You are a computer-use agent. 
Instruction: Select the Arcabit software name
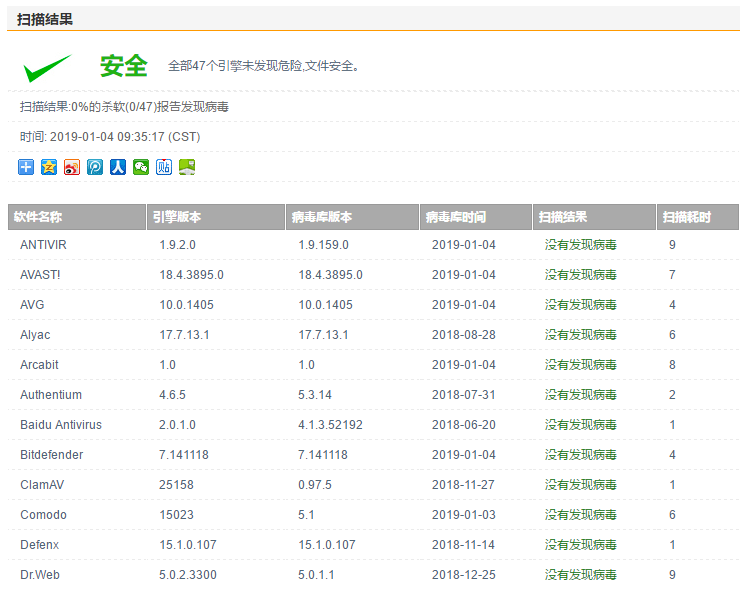pyautogui.click(x=39, y=365)
